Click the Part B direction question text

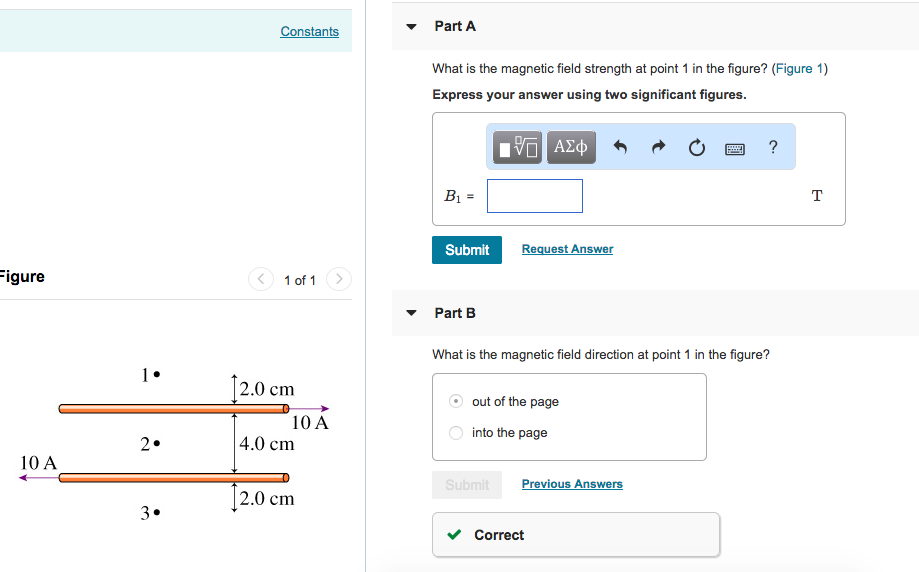coord(601,355)
